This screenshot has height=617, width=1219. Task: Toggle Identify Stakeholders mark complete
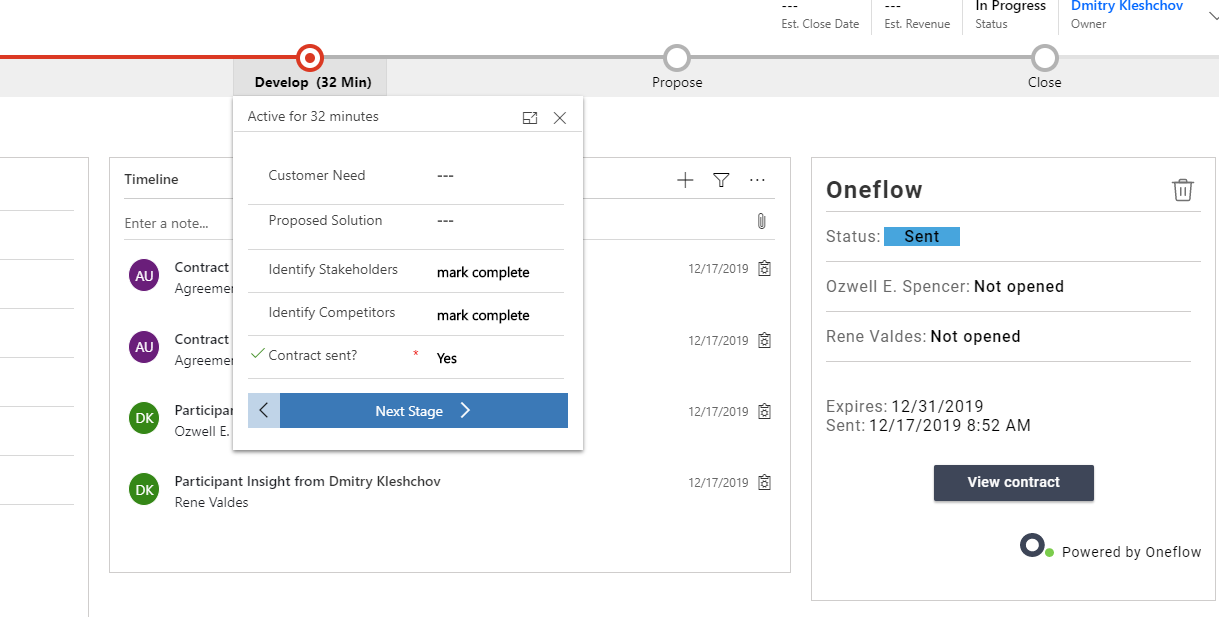(x=483, y=272)
